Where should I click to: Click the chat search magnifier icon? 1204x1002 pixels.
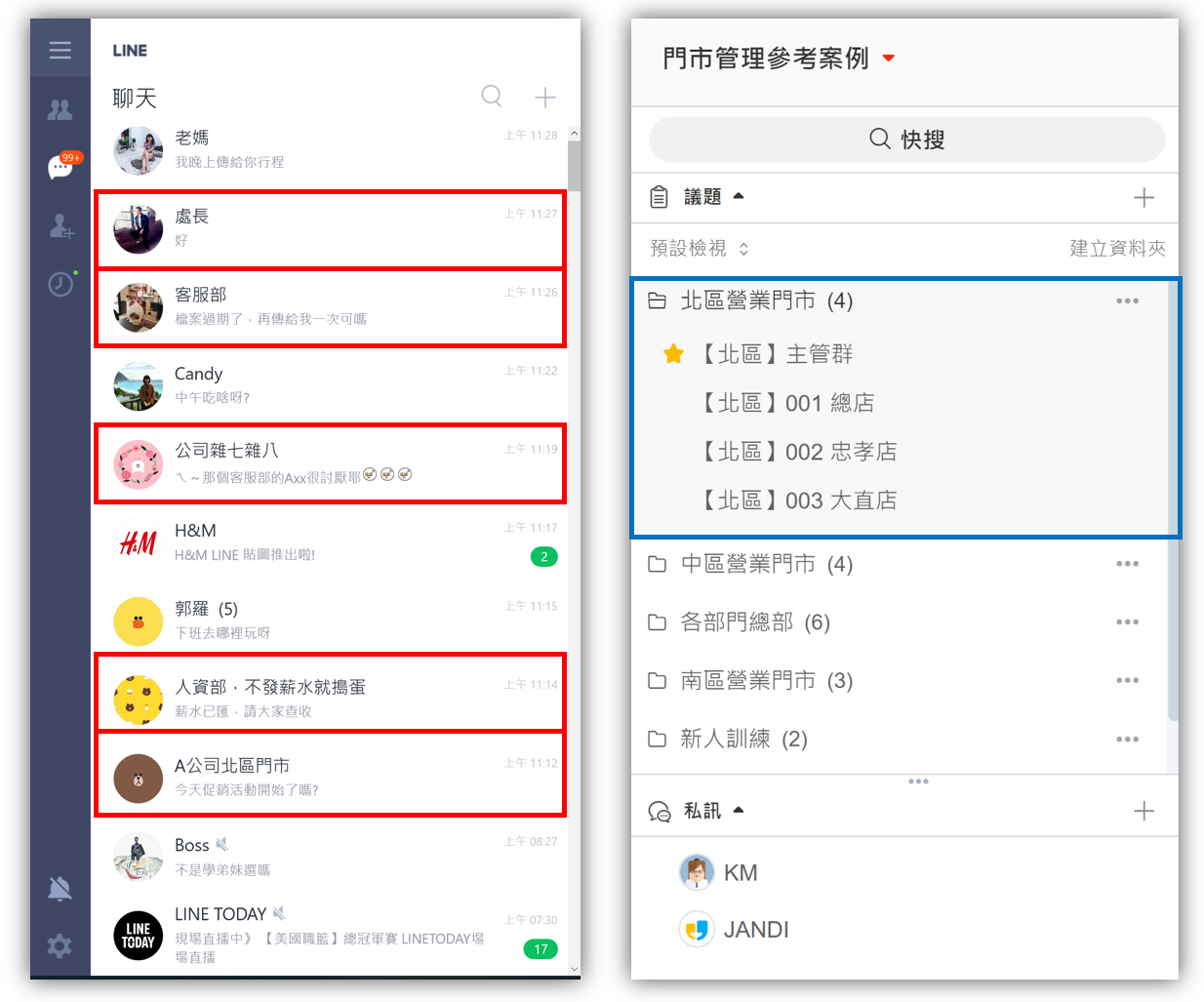click(492, 96)
